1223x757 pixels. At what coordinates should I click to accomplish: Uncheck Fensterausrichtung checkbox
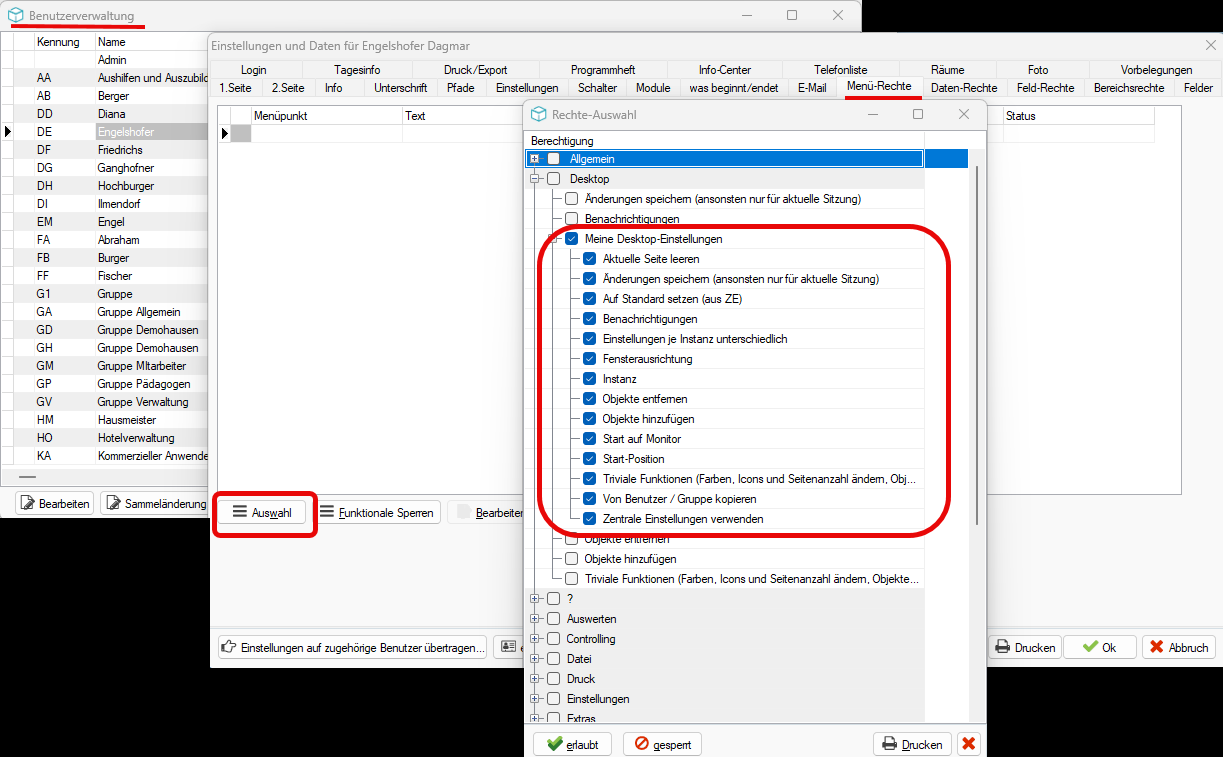tap(590, 359)
